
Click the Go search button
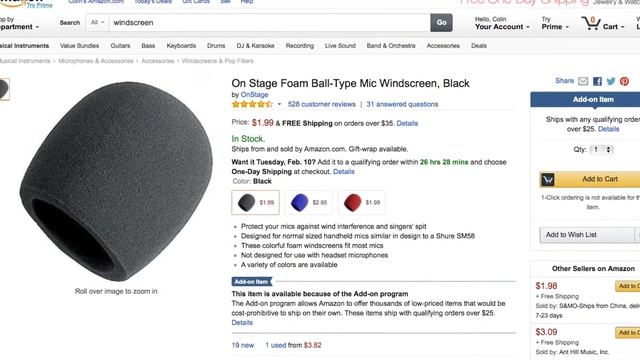[x=441, y=22]
